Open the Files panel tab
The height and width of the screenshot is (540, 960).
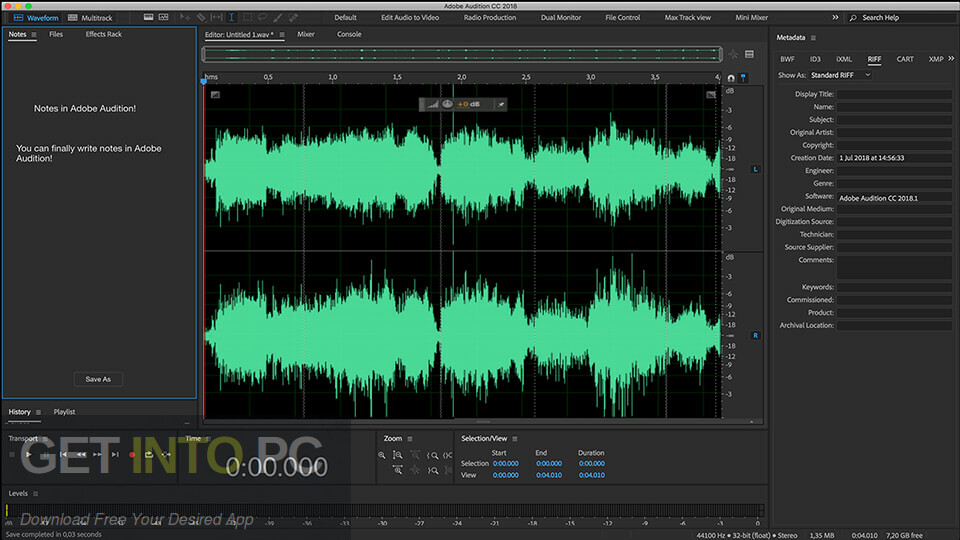pyautogui.click(x=56, y=34)
